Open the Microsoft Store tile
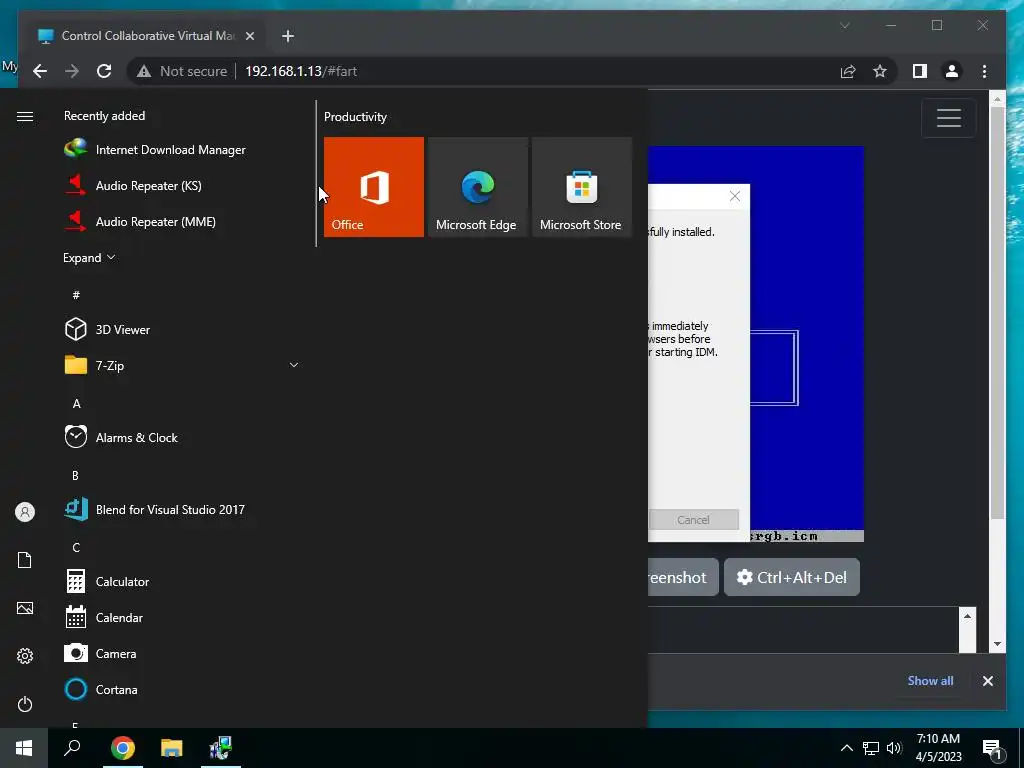This screenshot has width=1024, height=768. pyautogui.click(x=582, y=187)
